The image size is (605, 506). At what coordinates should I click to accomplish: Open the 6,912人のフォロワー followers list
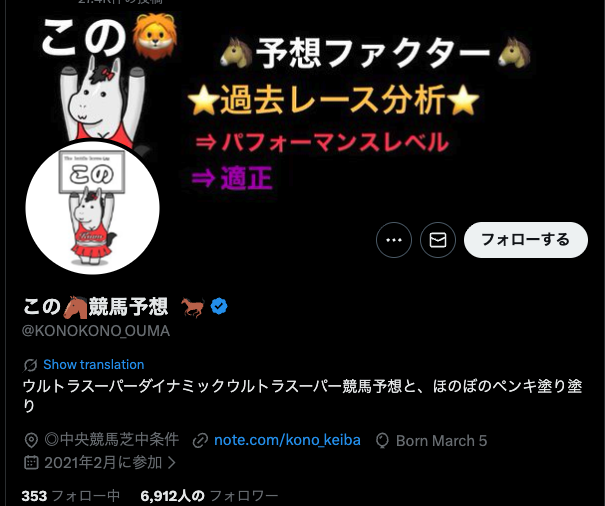click(x=209, y=496)
